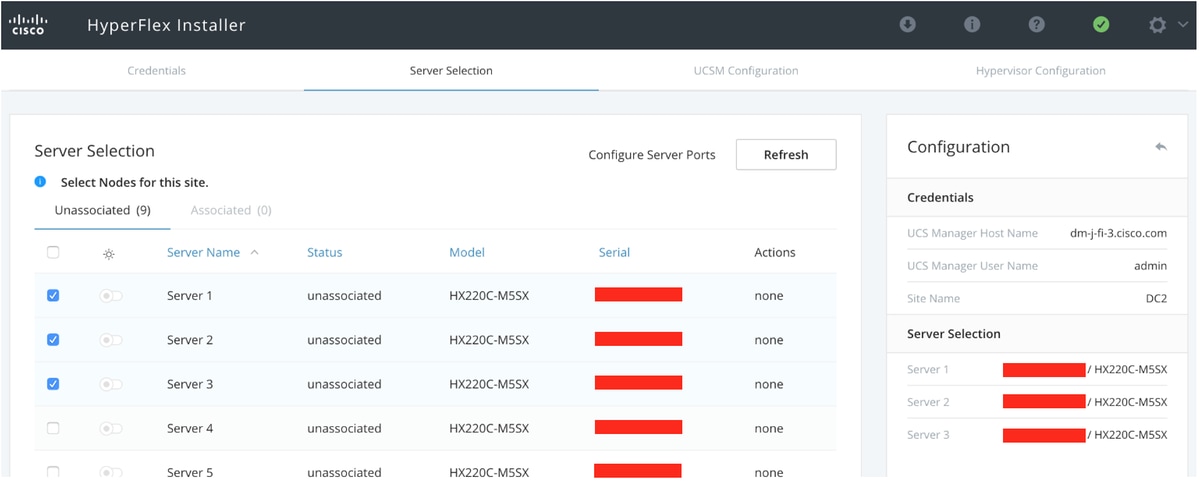Image resolution: width=1200 pixels, height=482 pixels.
Task: Click the HyperFlex Installer title
Action: 166,25
